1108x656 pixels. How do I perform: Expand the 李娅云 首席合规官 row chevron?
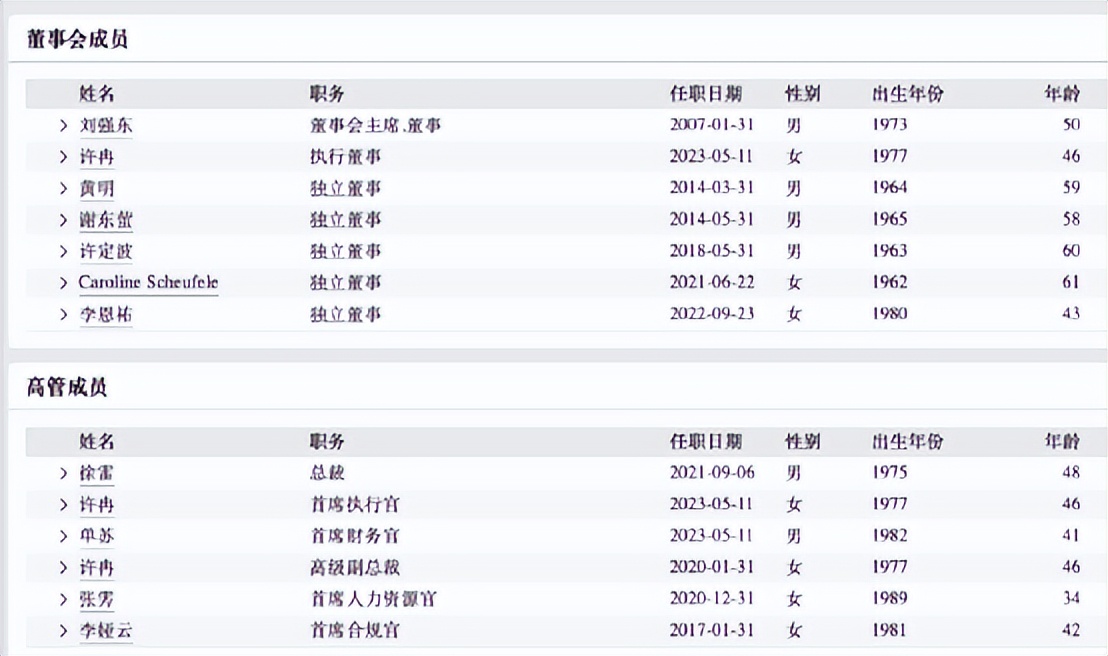(64, 631)
